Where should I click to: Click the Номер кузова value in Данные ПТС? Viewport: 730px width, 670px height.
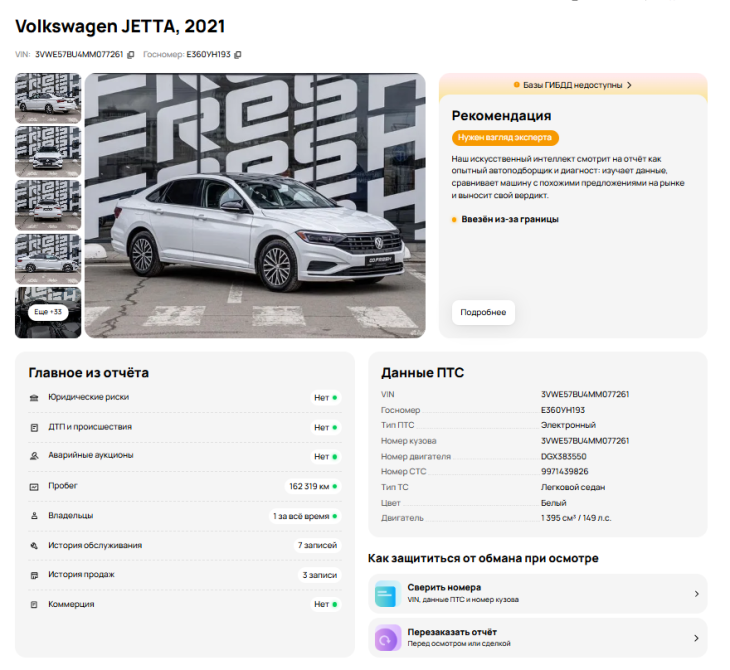click(585, 441)
